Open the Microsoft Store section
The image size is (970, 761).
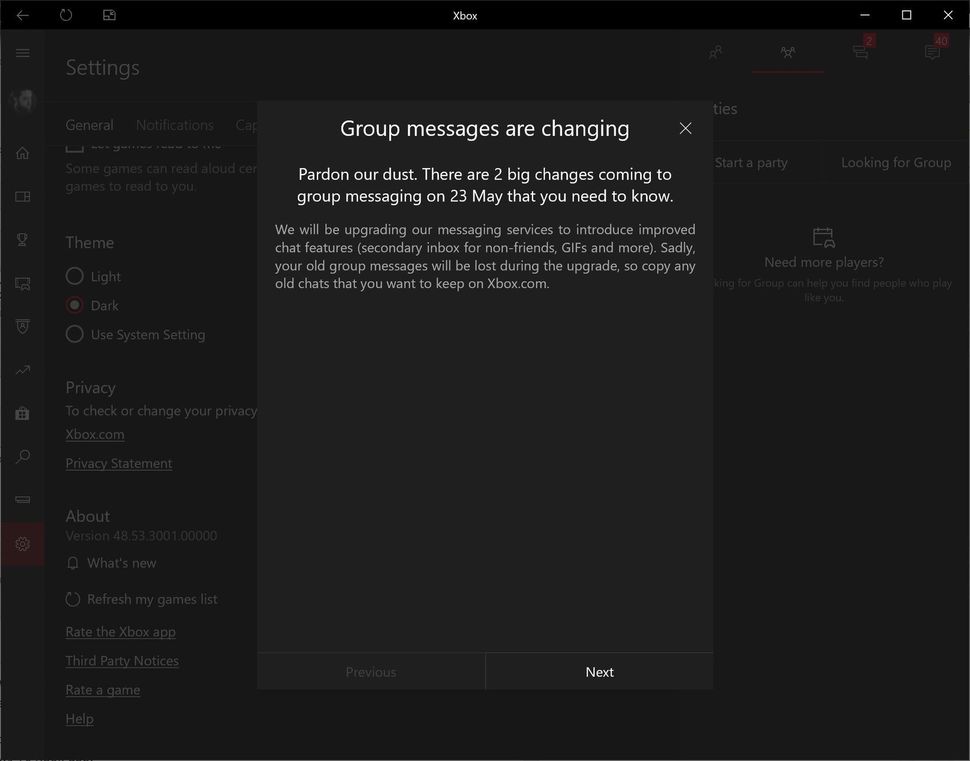(22, 413)
